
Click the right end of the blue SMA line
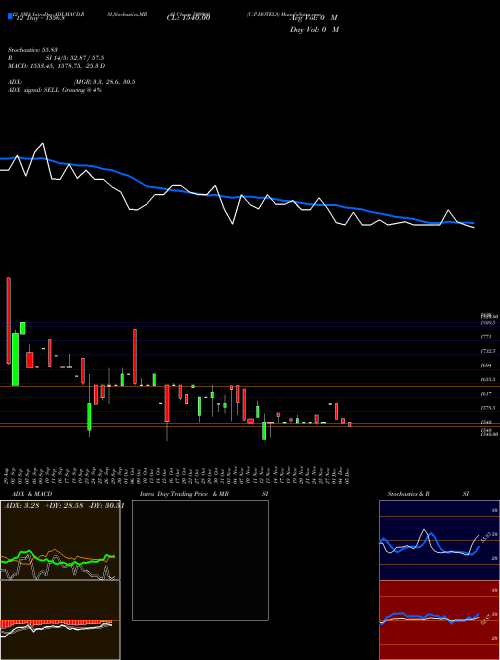(473, 223)
